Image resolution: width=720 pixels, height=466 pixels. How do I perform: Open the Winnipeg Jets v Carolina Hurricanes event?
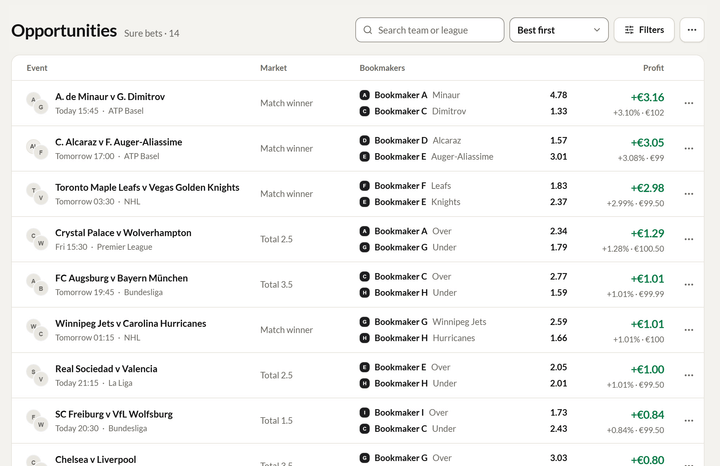tap(130, 324)
